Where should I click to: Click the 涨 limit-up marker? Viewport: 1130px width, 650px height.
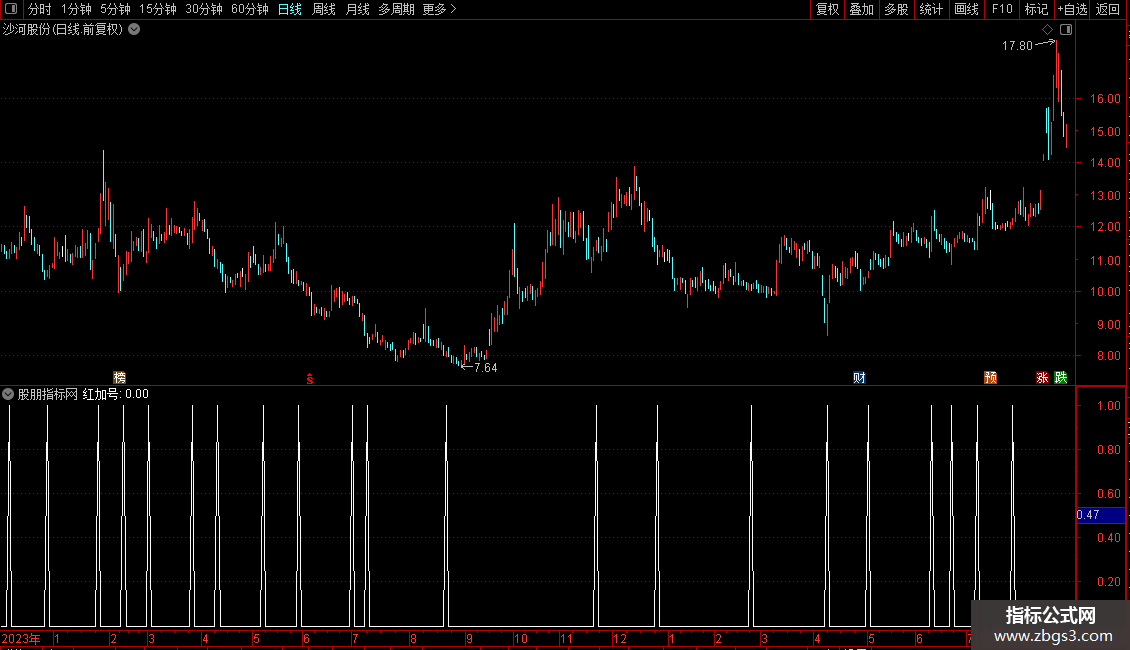(x=1042, y=378)
